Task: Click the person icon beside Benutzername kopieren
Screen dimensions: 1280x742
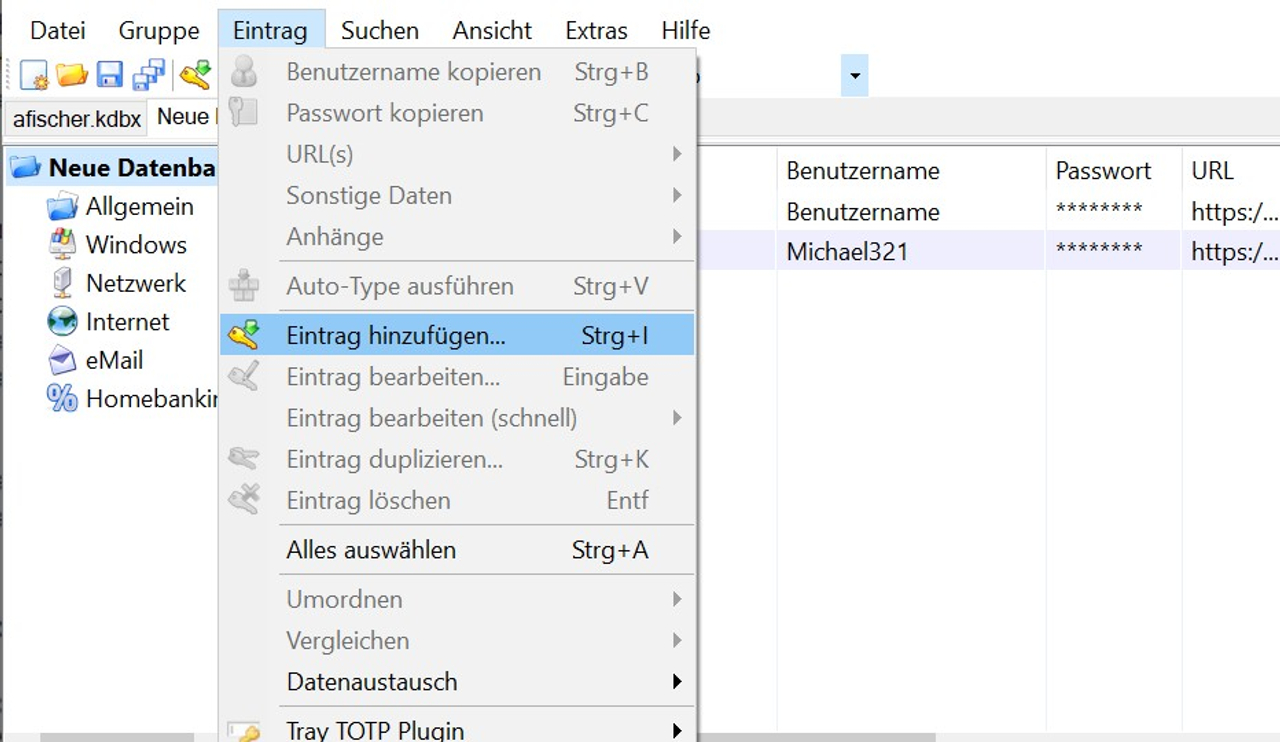Action: tap(244, 72)
